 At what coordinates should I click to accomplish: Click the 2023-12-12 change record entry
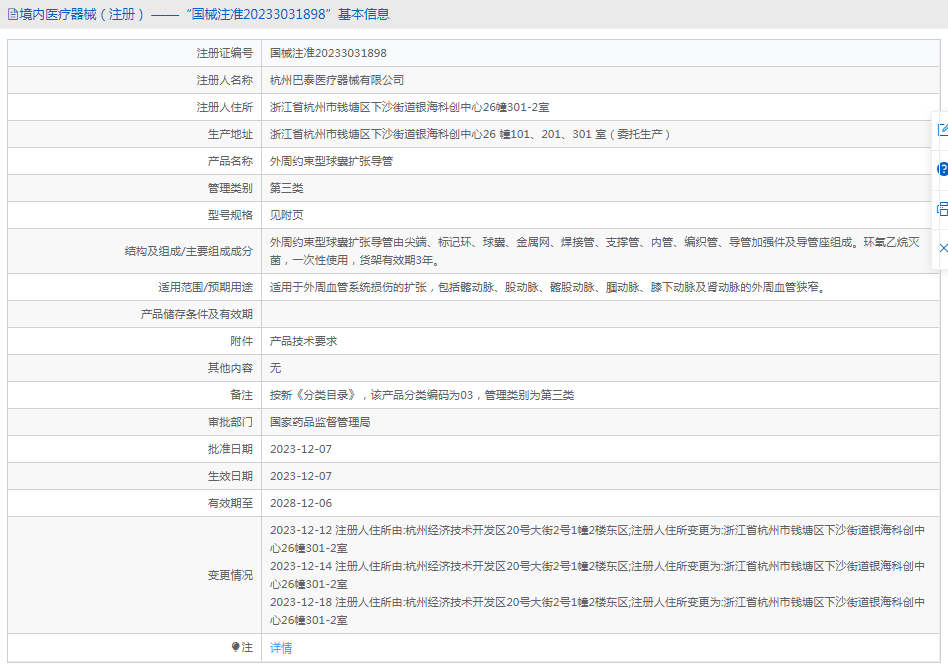597,539
